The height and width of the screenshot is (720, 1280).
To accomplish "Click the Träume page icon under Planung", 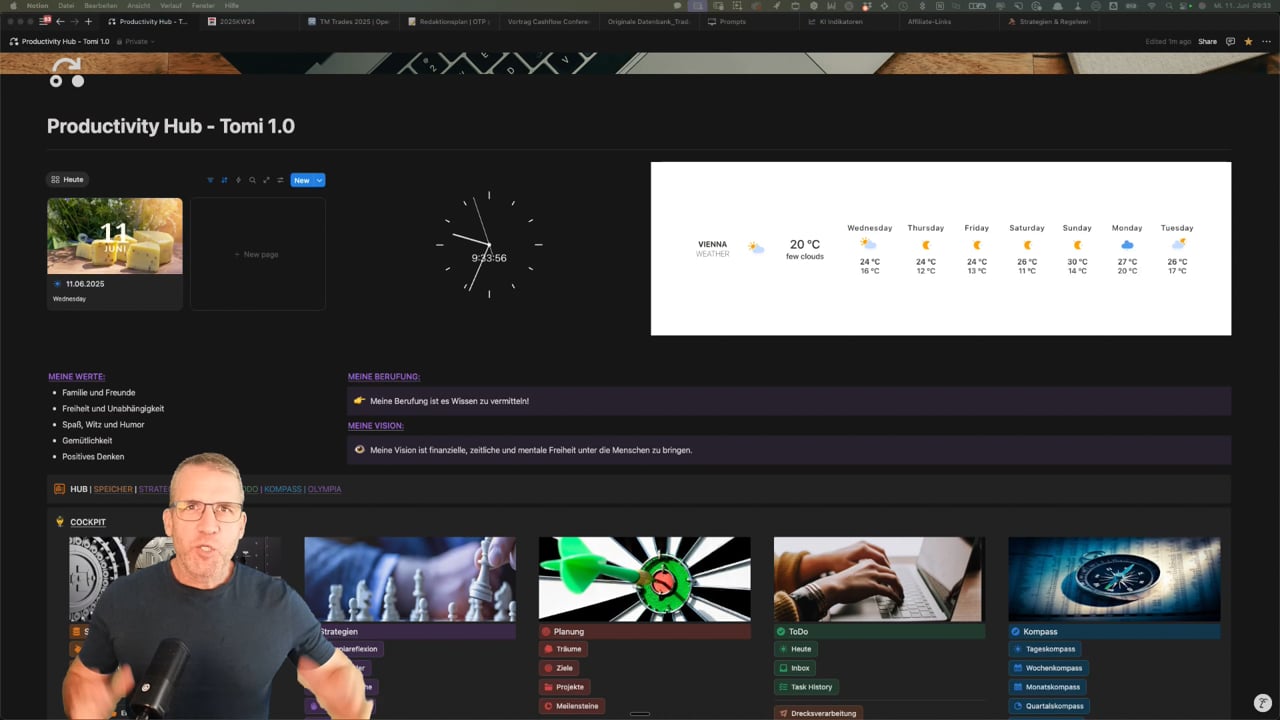I will pyautogui.click(x=547, y=649).
